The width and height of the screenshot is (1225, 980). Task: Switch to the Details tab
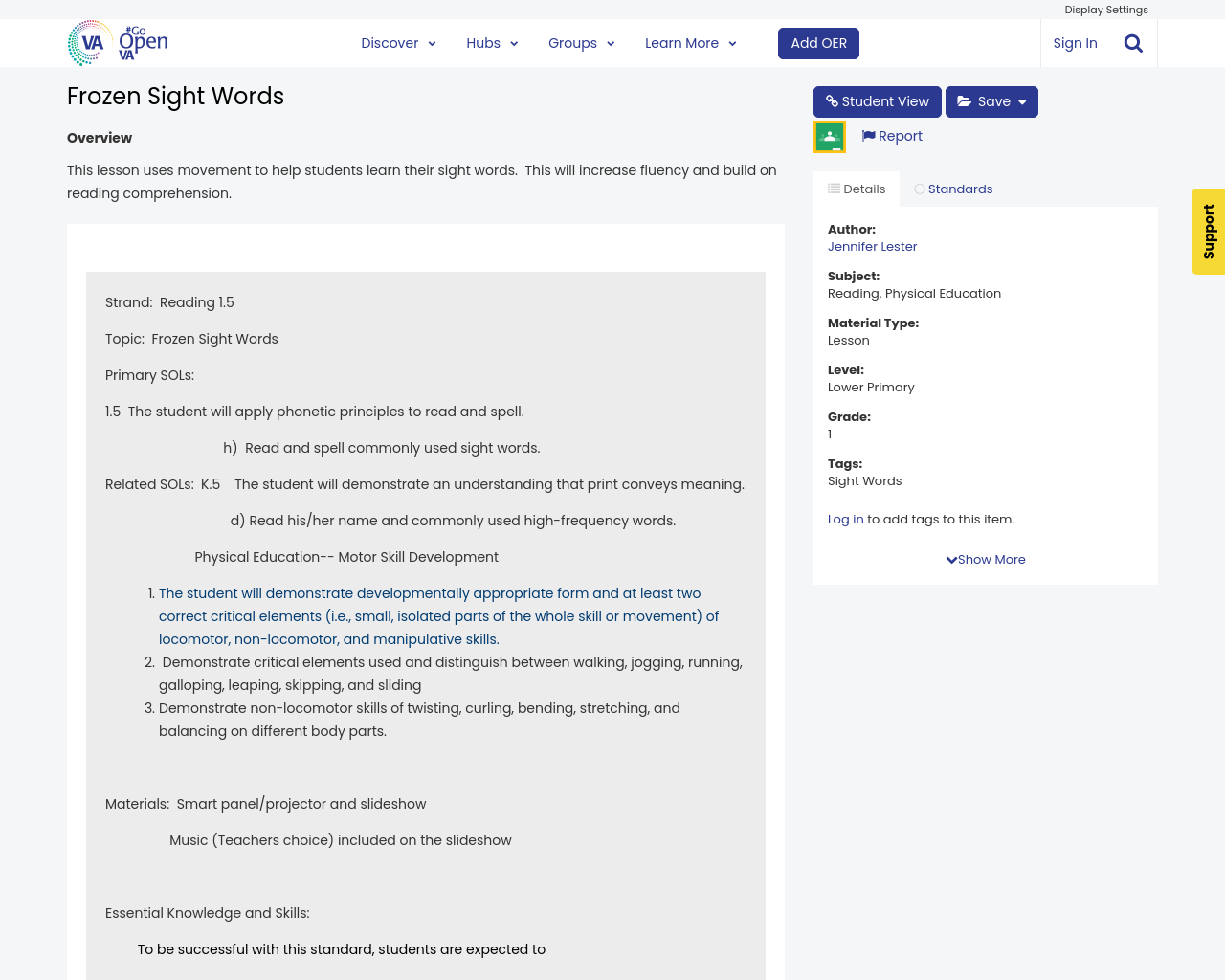857,188
